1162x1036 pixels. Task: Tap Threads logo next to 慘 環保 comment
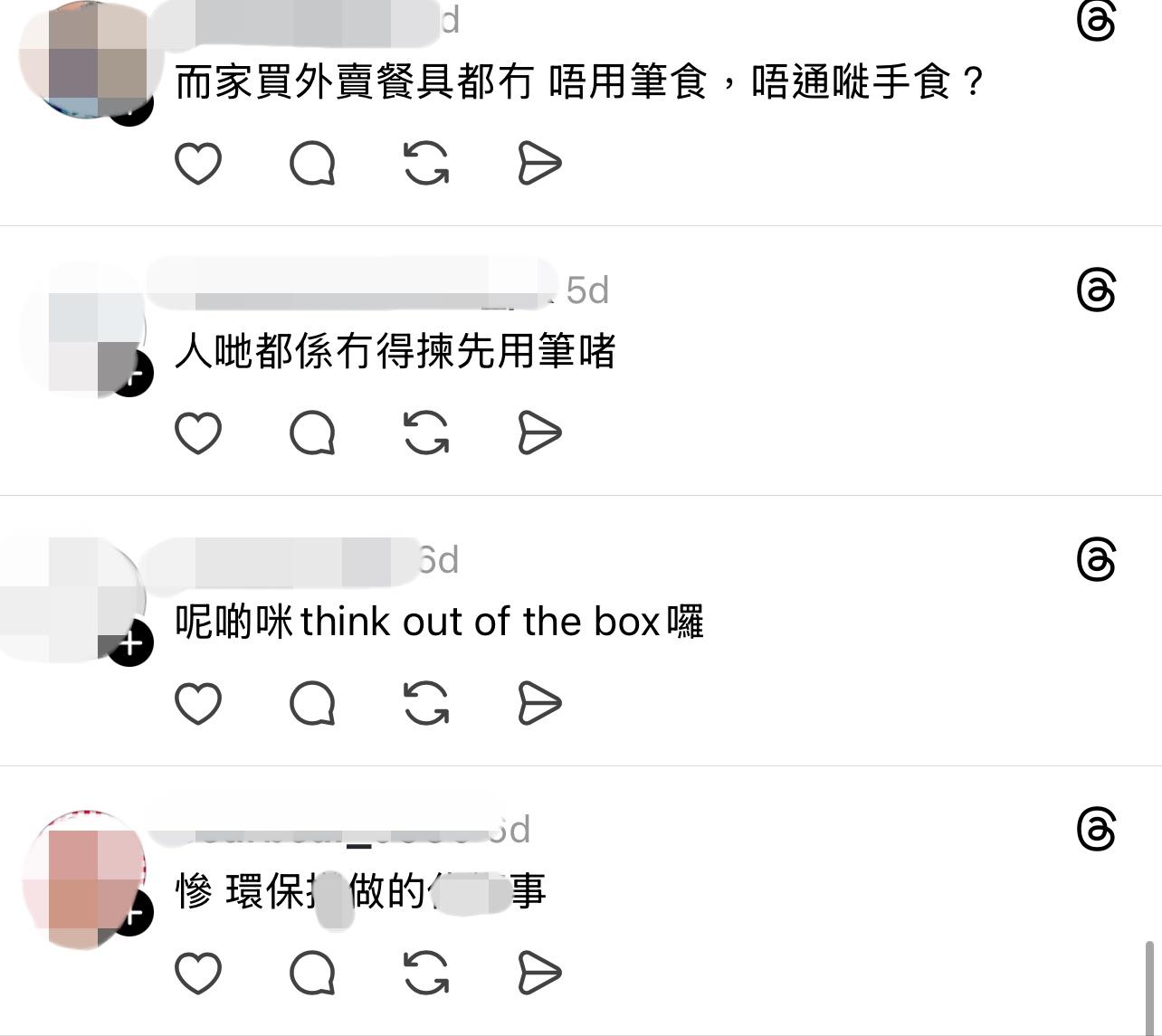1096,830
